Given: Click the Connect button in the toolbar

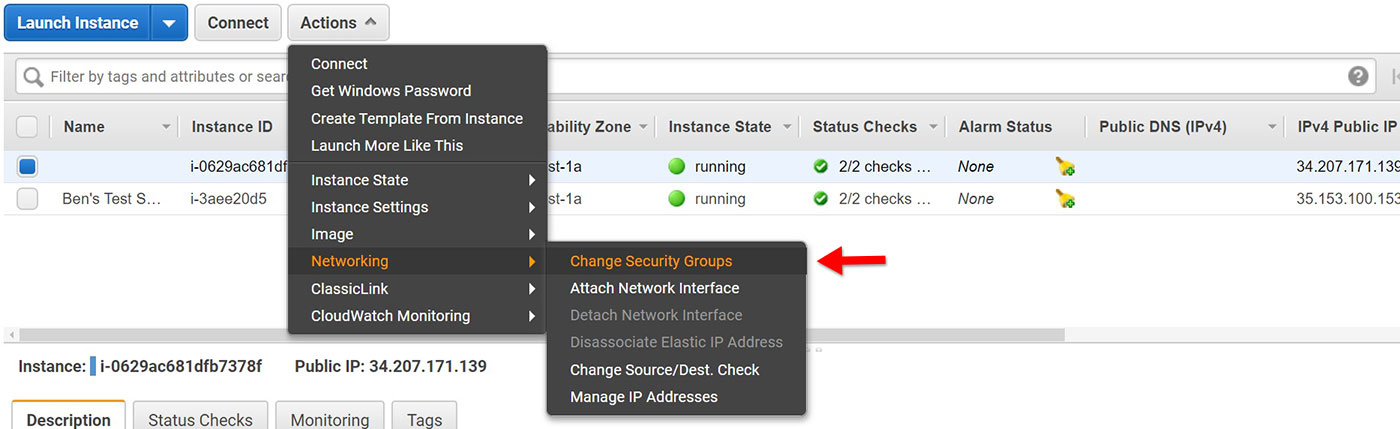Looking at the screenshot, I should point(238,22).
